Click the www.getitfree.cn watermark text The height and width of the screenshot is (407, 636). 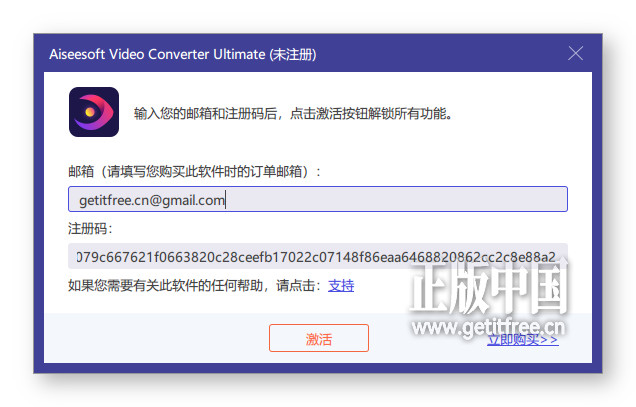[x=488, y=327]
